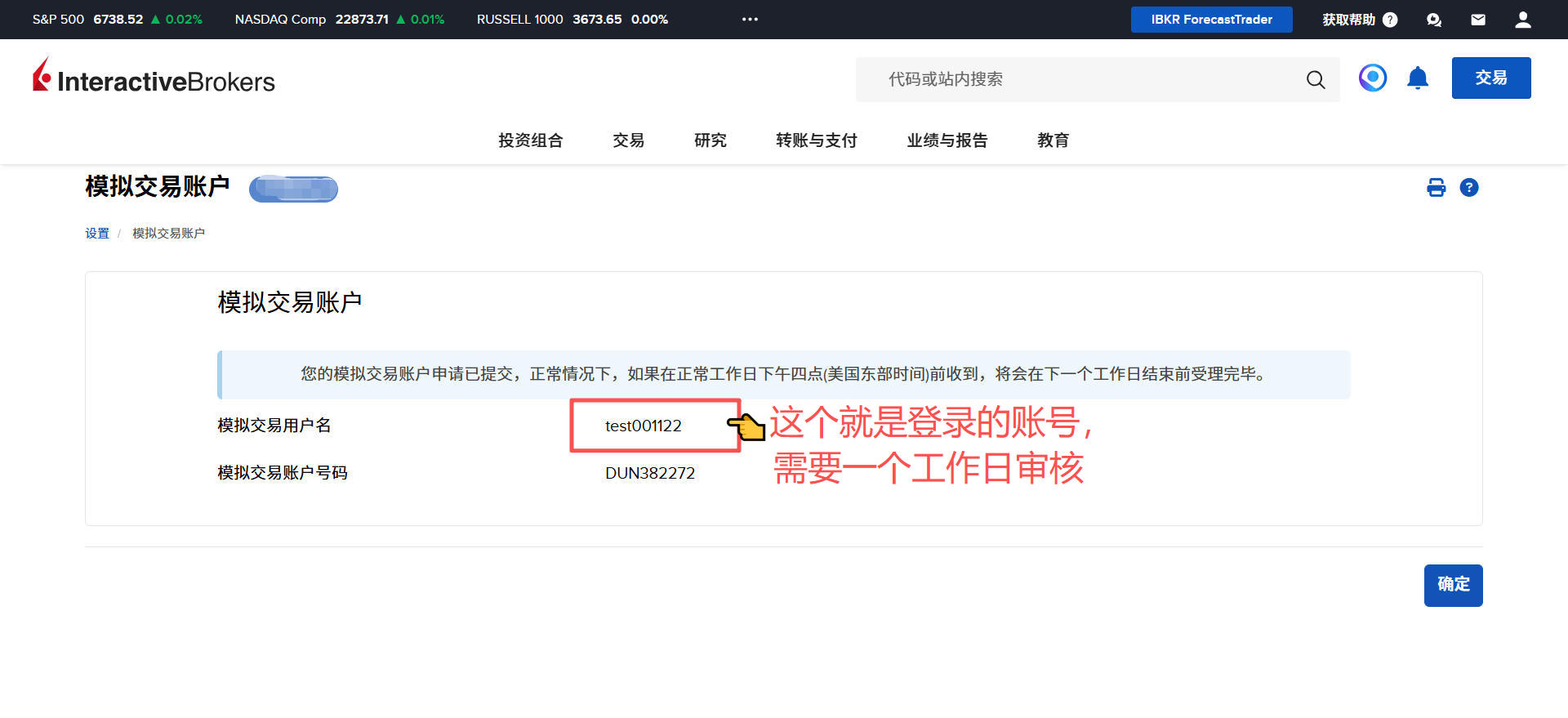Image resolution: width=1568 pixels, height=718 pixels.
Task: Open the mail messages icon
Action: [x=1477, y=20]
